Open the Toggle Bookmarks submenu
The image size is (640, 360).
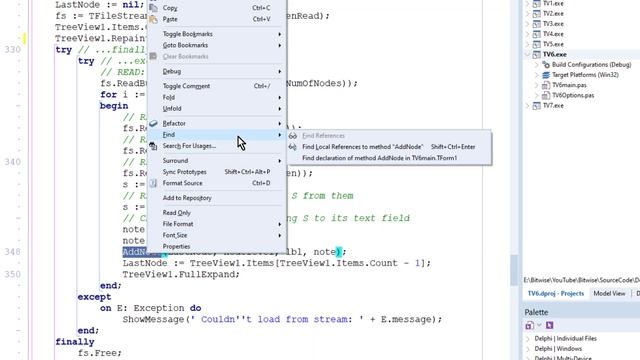point(216,34)
